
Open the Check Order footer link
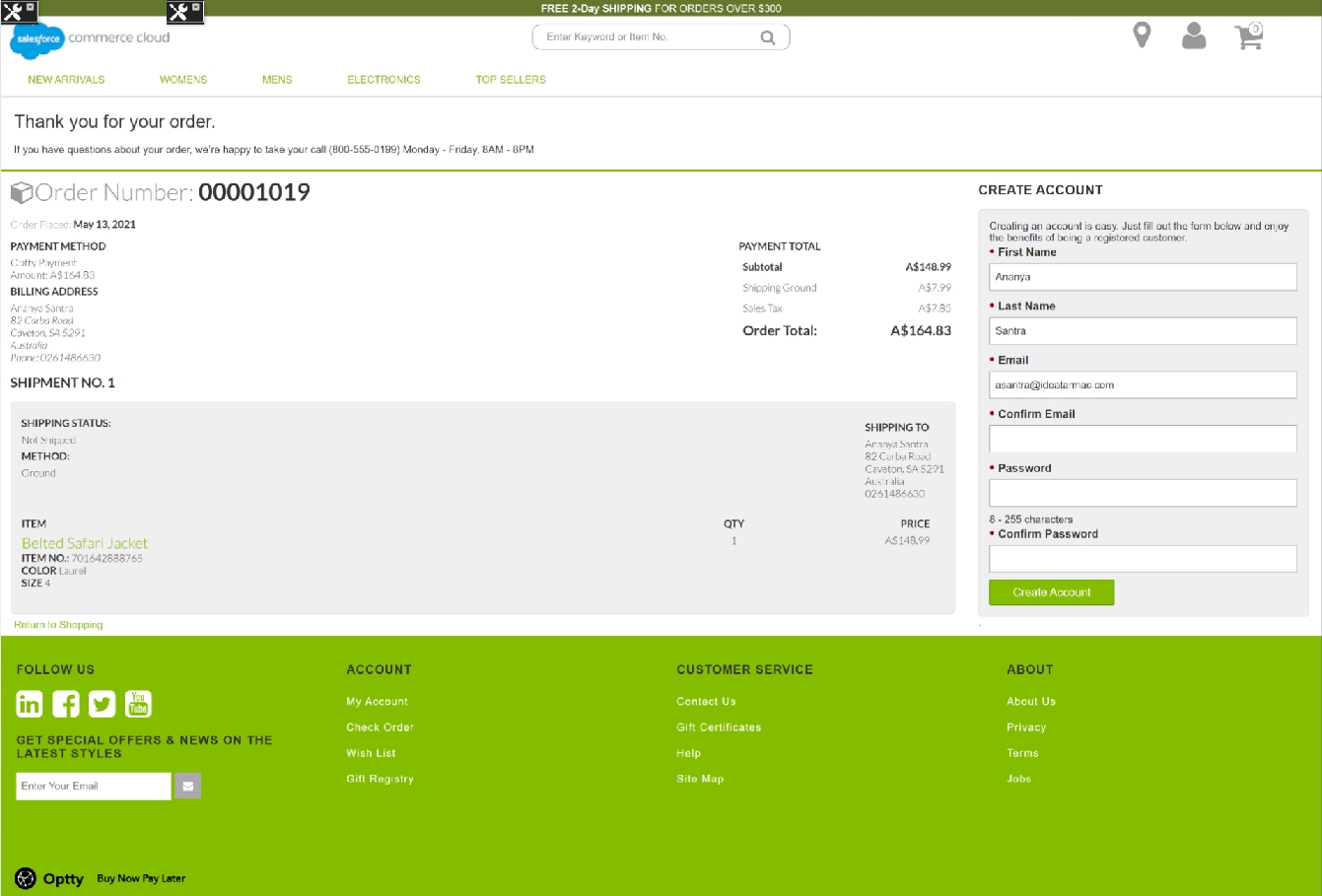(380, 727)
